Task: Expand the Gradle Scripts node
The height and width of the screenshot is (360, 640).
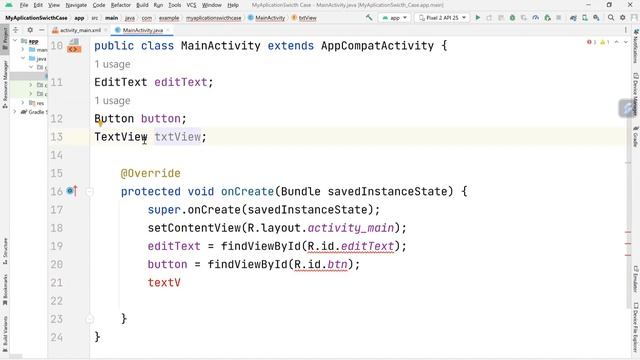Action: coord(15,111)
